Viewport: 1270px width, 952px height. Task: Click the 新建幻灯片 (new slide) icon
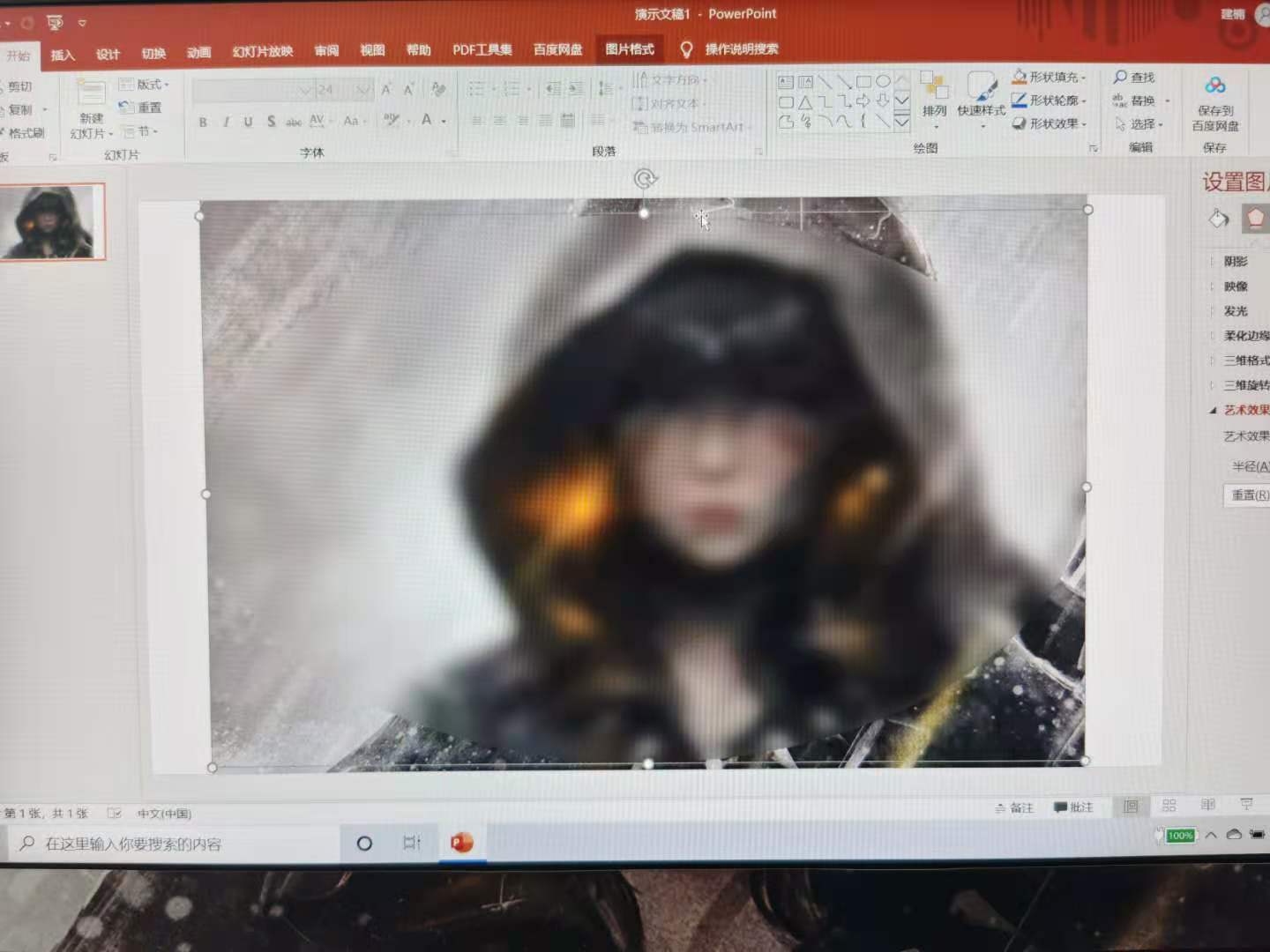pyautogui.click(x=91, y=93)
